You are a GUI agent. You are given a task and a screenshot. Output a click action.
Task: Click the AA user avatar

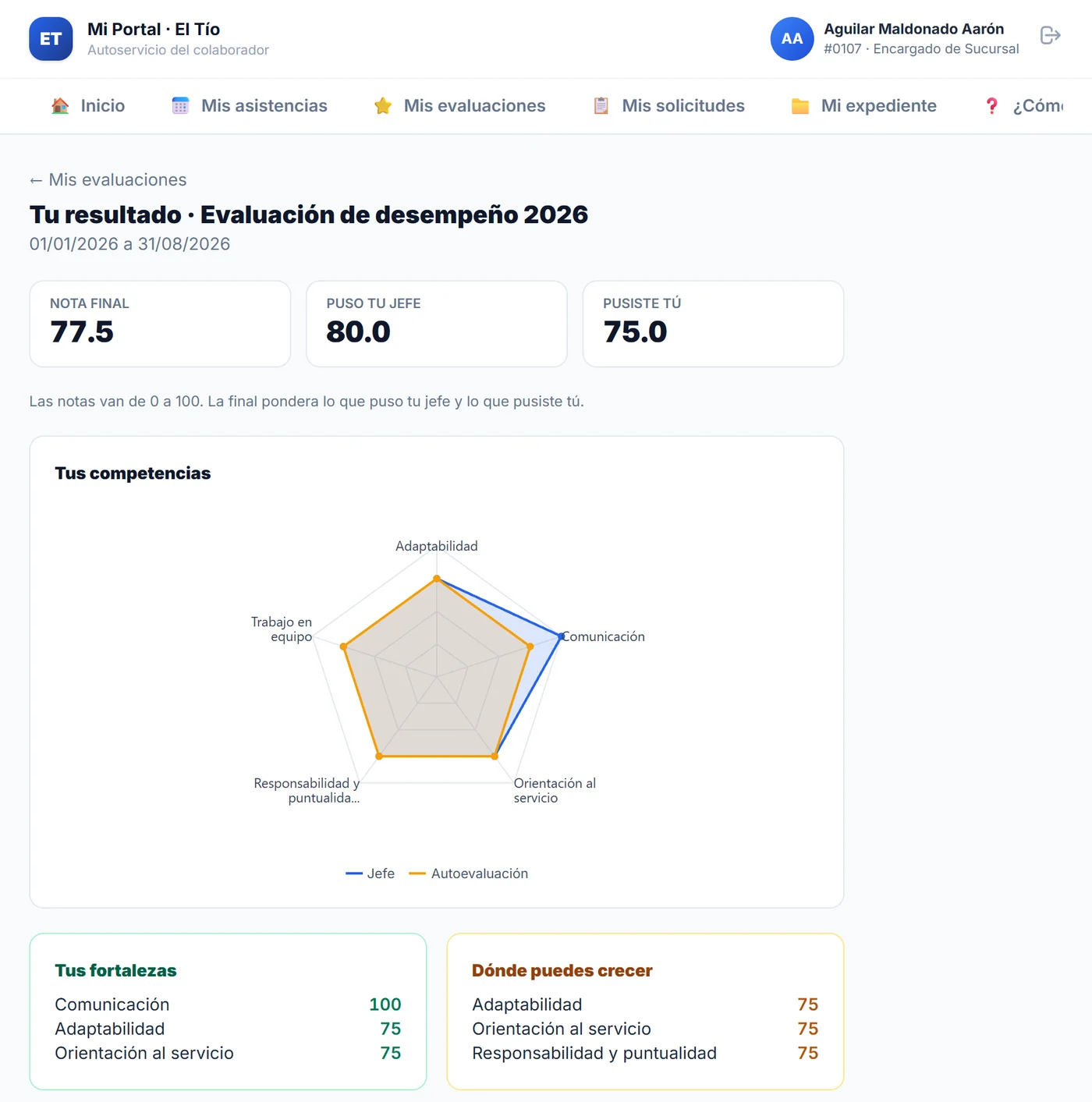(792, 39)
